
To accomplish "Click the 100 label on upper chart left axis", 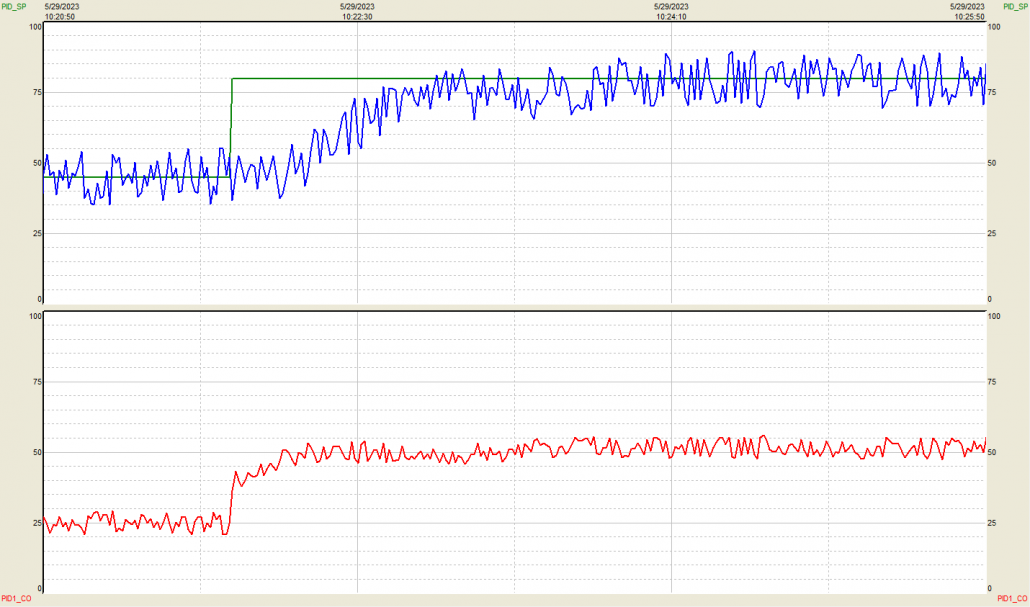I will point(35,27).
